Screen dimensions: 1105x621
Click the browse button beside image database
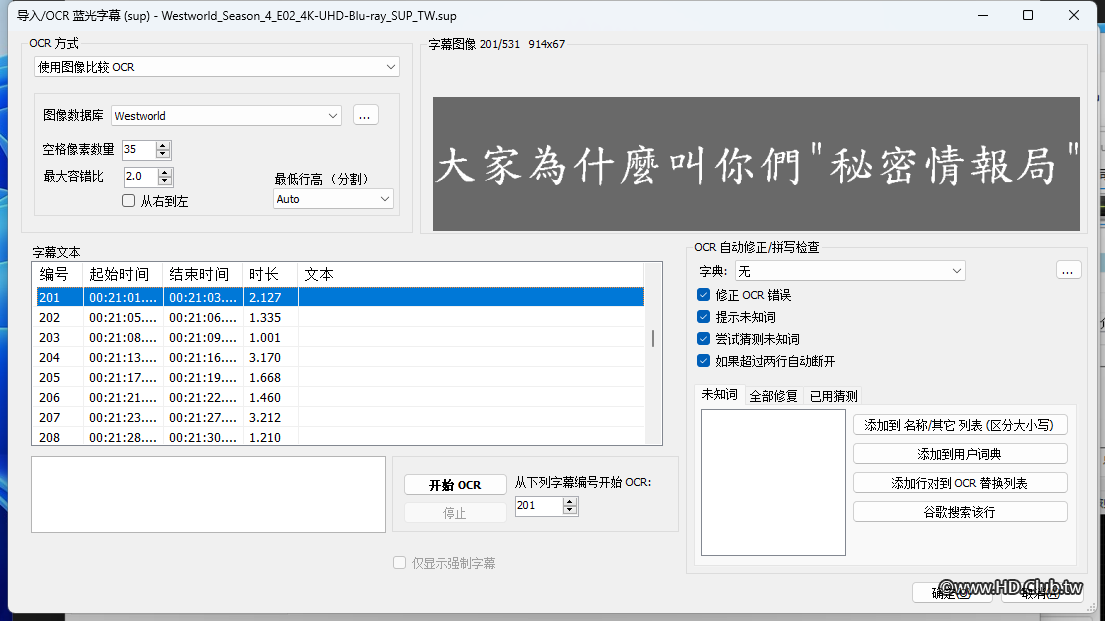(365, 116)
